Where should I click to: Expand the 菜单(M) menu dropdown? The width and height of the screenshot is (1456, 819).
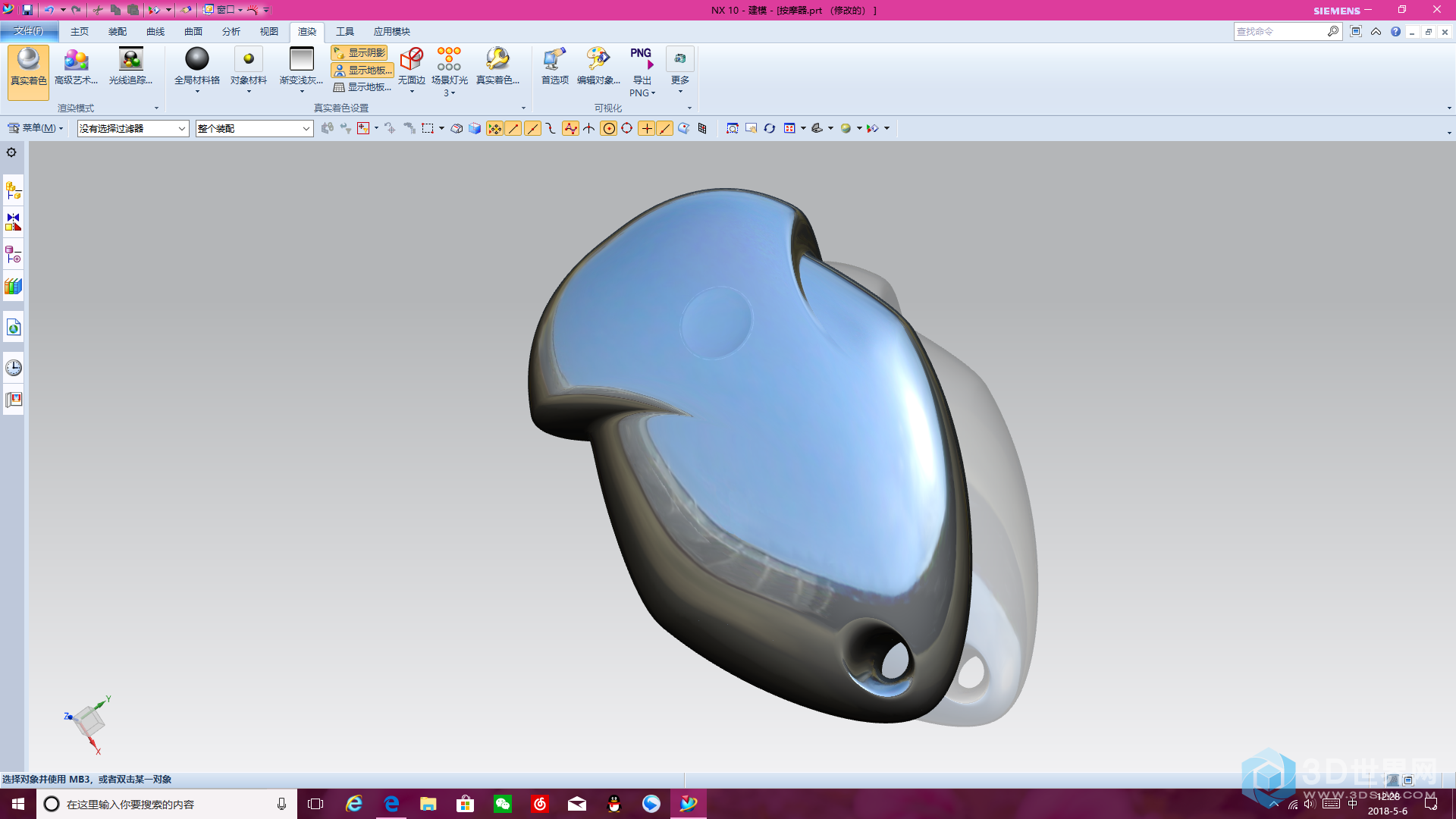point(36,128)
